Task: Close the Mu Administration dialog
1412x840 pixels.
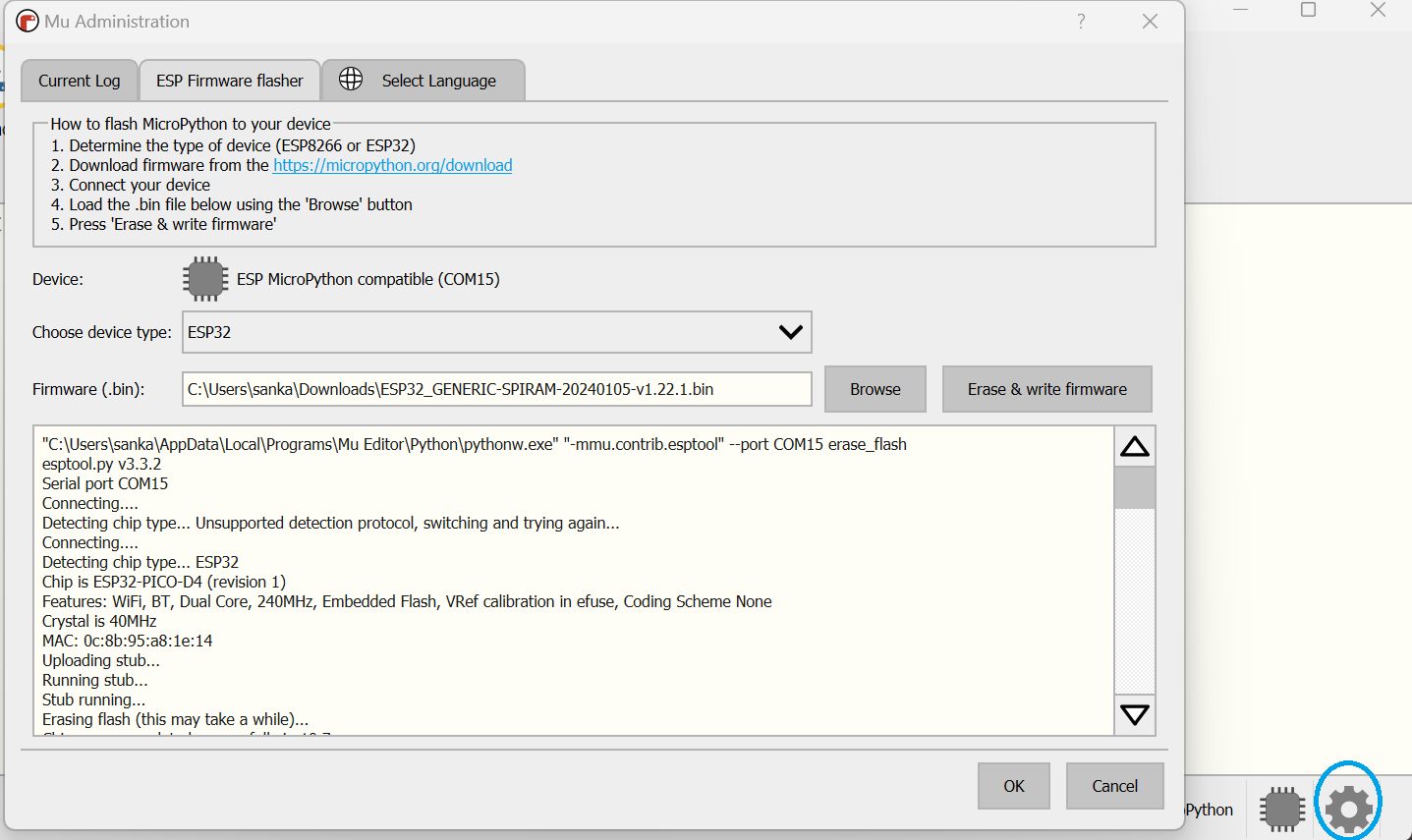Action: pos(1150,22)
